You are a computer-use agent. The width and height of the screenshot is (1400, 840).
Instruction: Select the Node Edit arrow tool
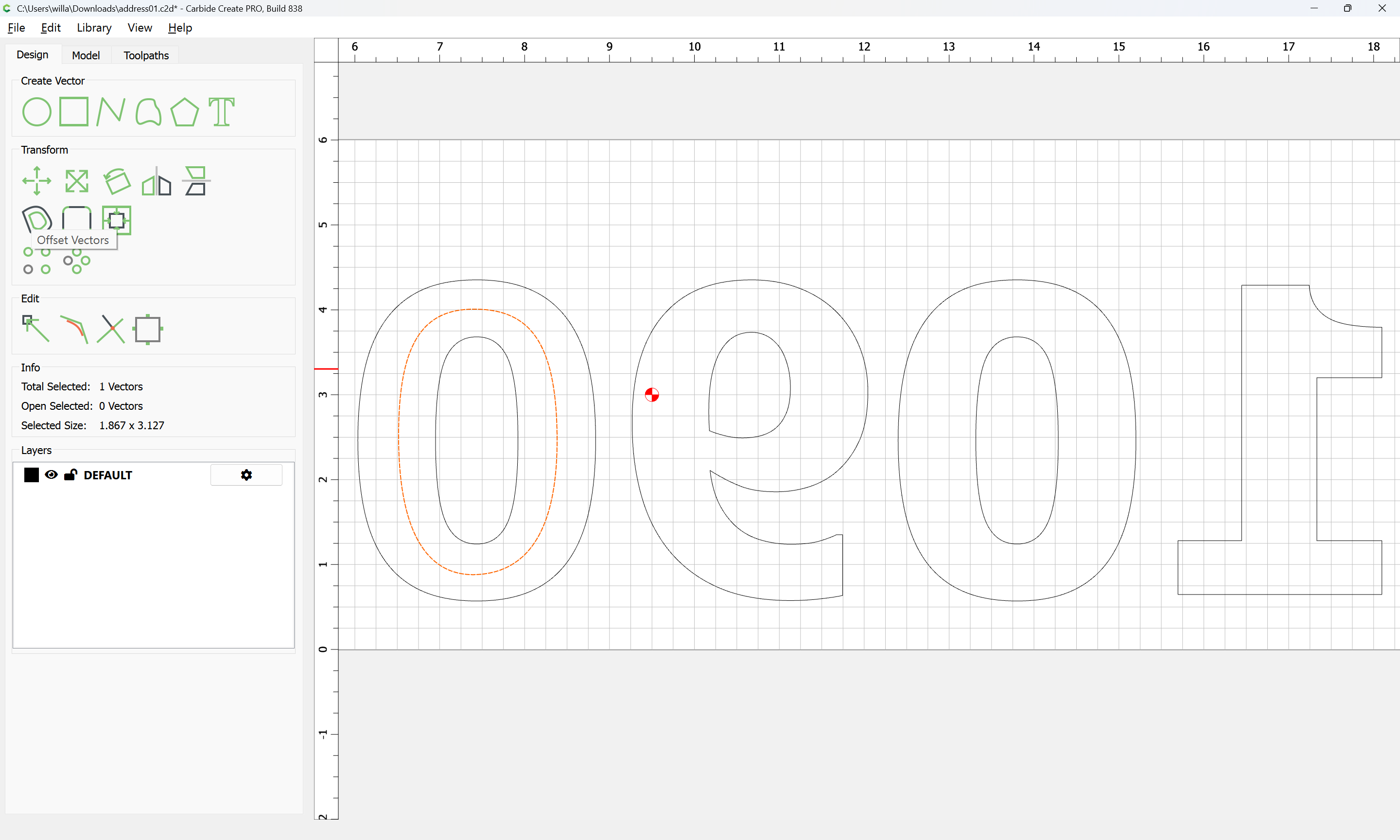pyautogui.click(x=35, y=329)
